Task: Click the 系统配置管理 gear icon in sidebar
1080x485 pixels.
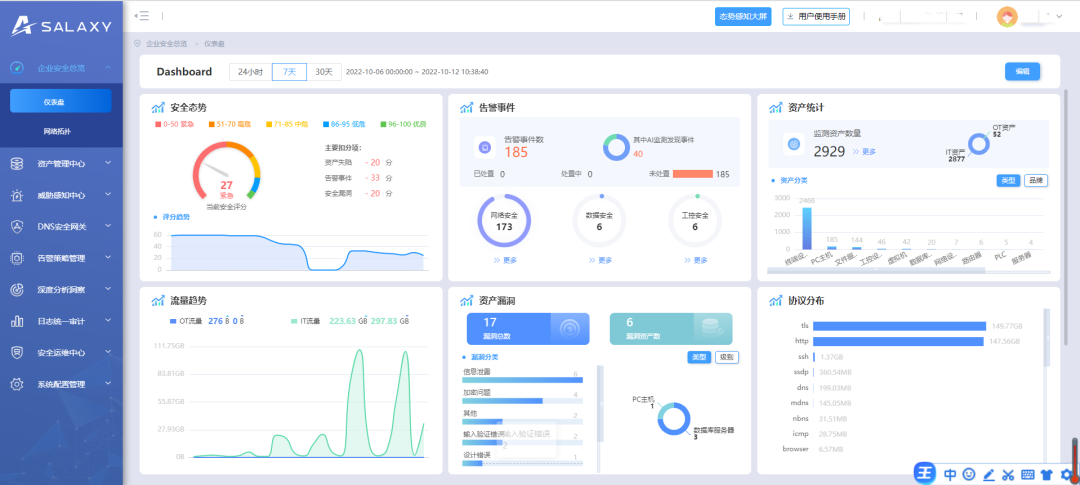Action: click(x=16, y=384)
